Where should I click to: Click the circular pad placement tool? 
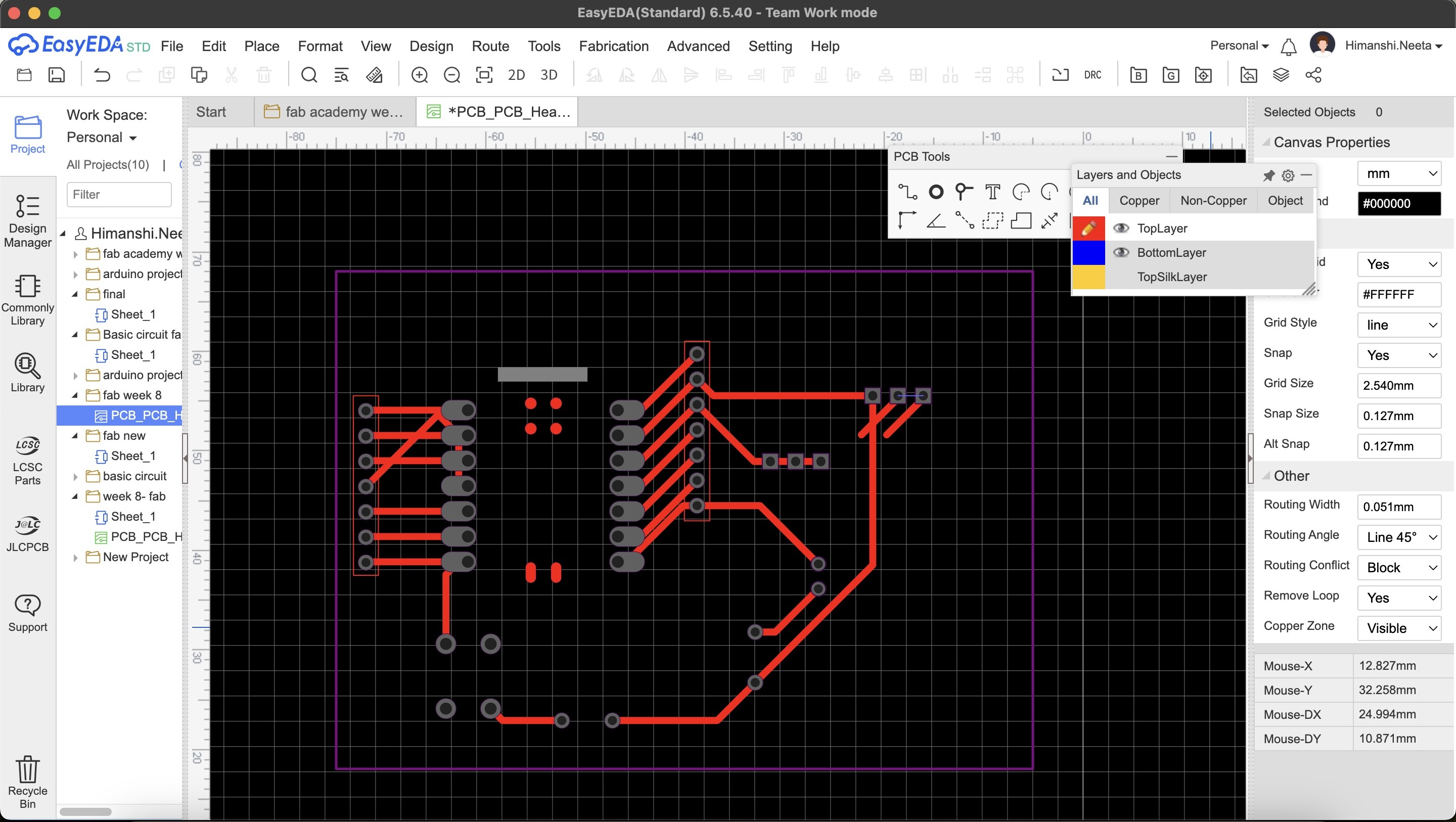[935, 191]
